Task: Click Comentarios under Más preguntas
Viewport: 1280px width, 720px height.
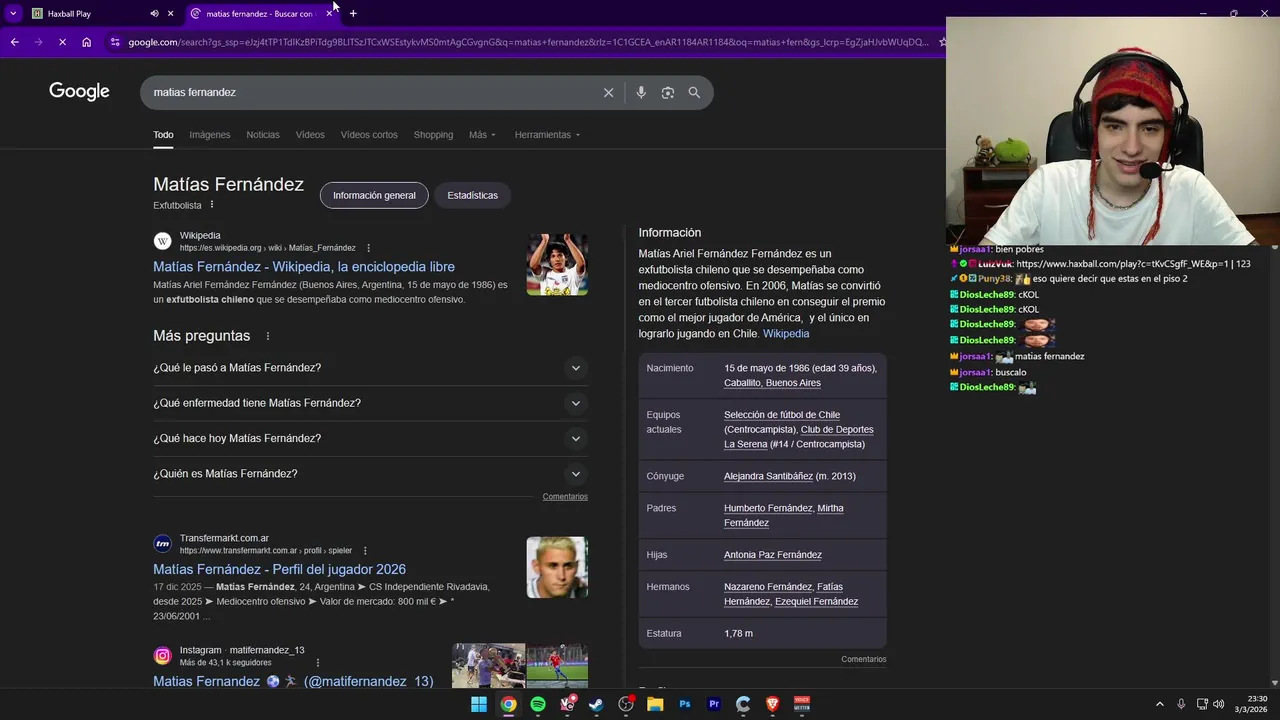Action: [x=565, y=497]
